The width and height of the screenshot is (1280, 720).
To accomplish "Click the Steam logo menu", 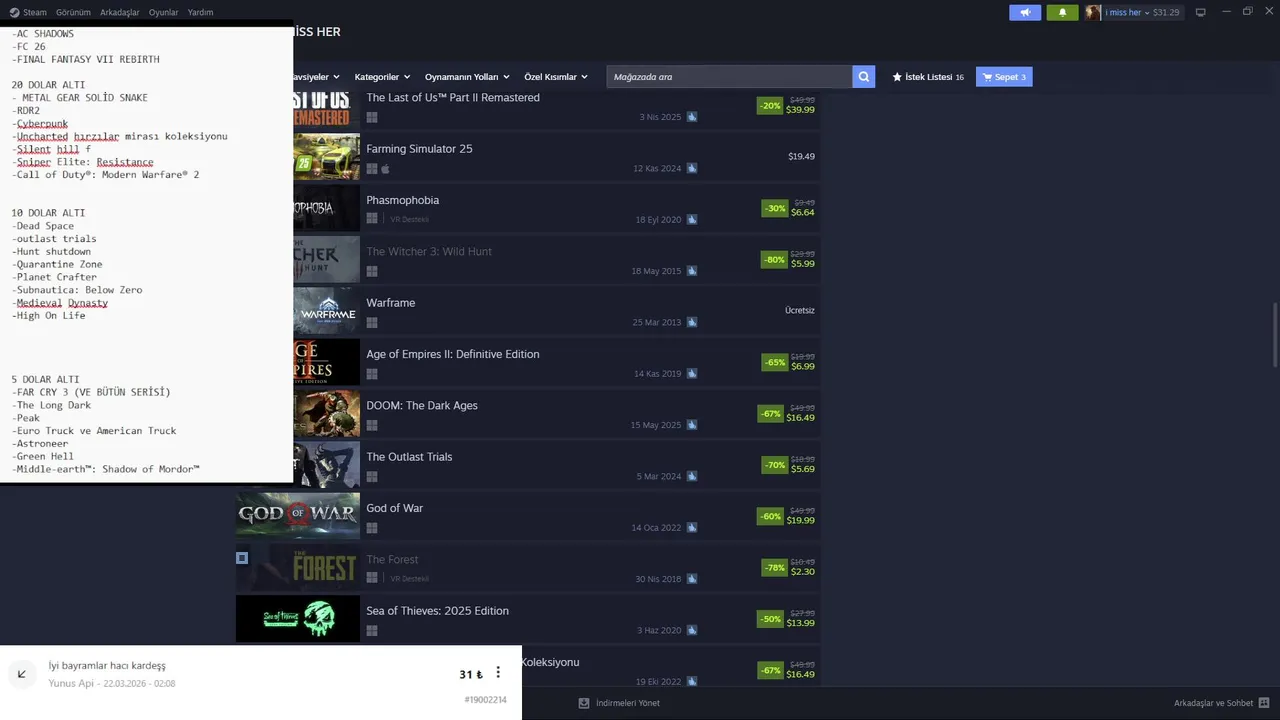I will (x=28, y=12).
